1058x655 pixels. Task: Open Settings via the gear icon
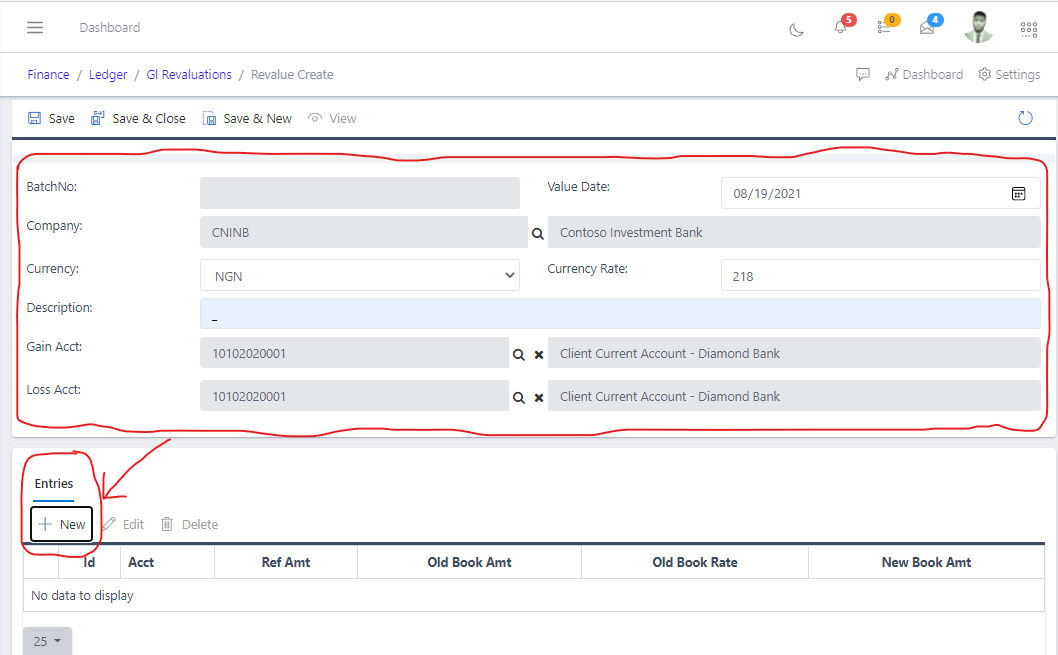point(1009,74)
